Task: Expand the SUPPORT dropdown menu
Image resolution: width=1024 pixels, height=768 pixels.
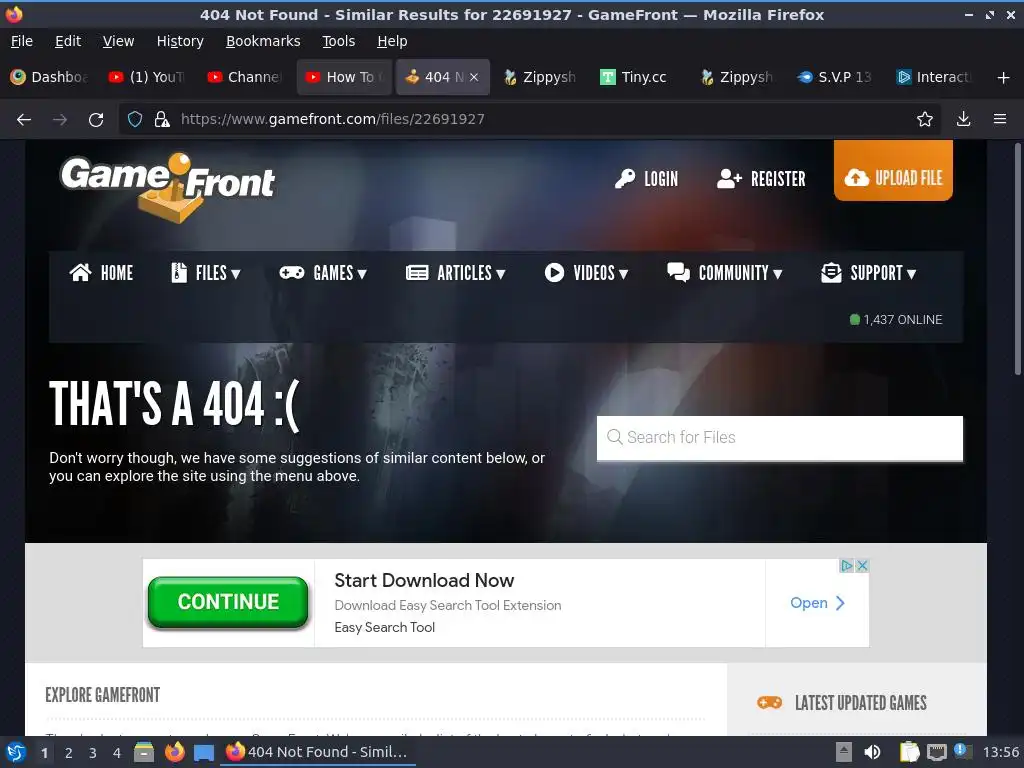Action: coord(869,272)
